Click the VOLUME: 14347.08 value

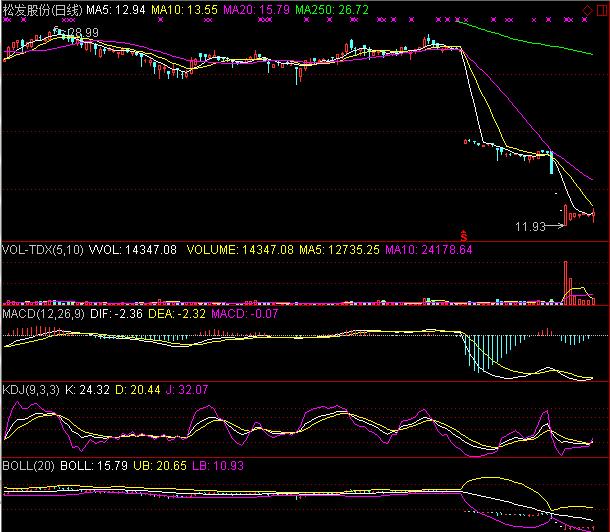[240, 250]
